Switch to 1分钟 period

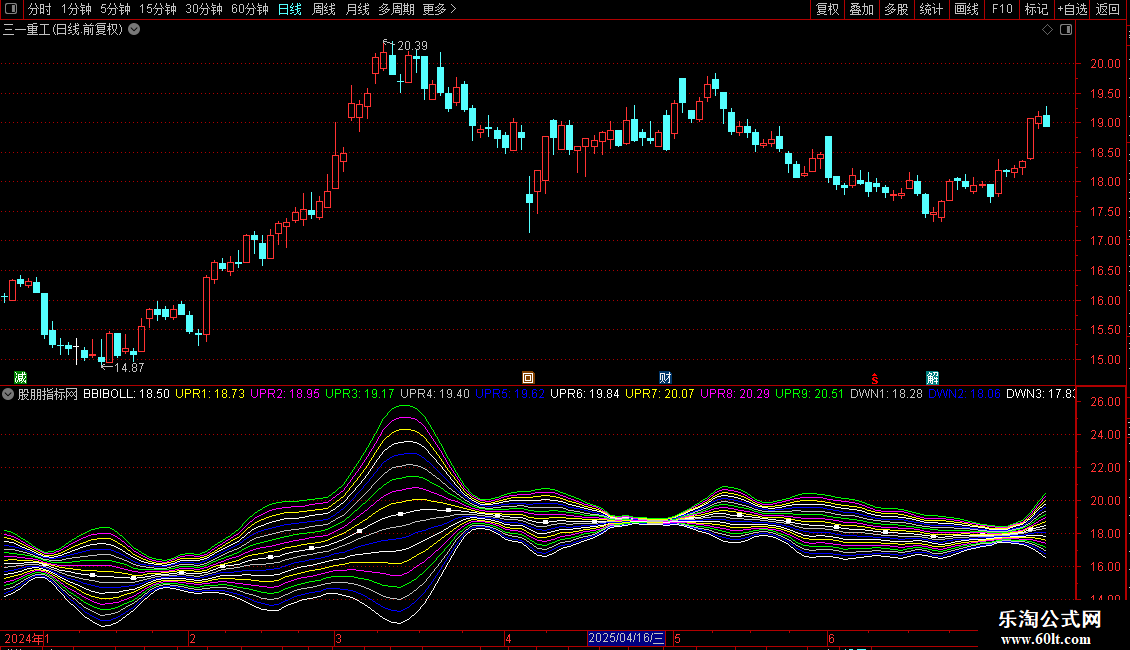click(x=76, y=9)
